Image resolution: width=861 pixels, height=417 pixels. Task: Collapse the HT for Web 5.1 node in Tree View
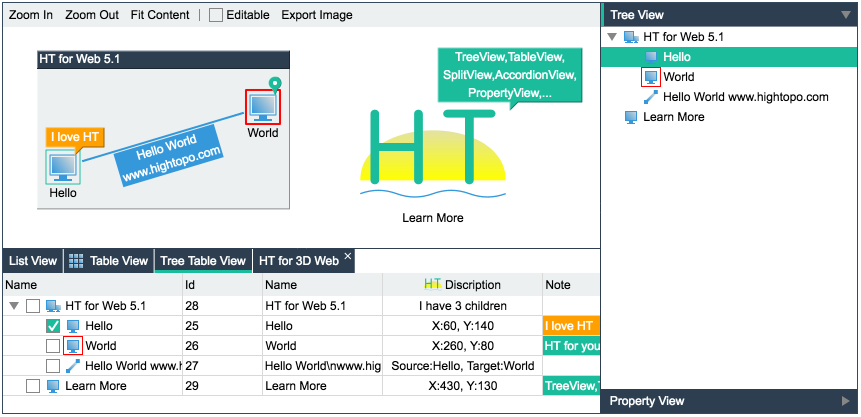(x=613, y=37)
